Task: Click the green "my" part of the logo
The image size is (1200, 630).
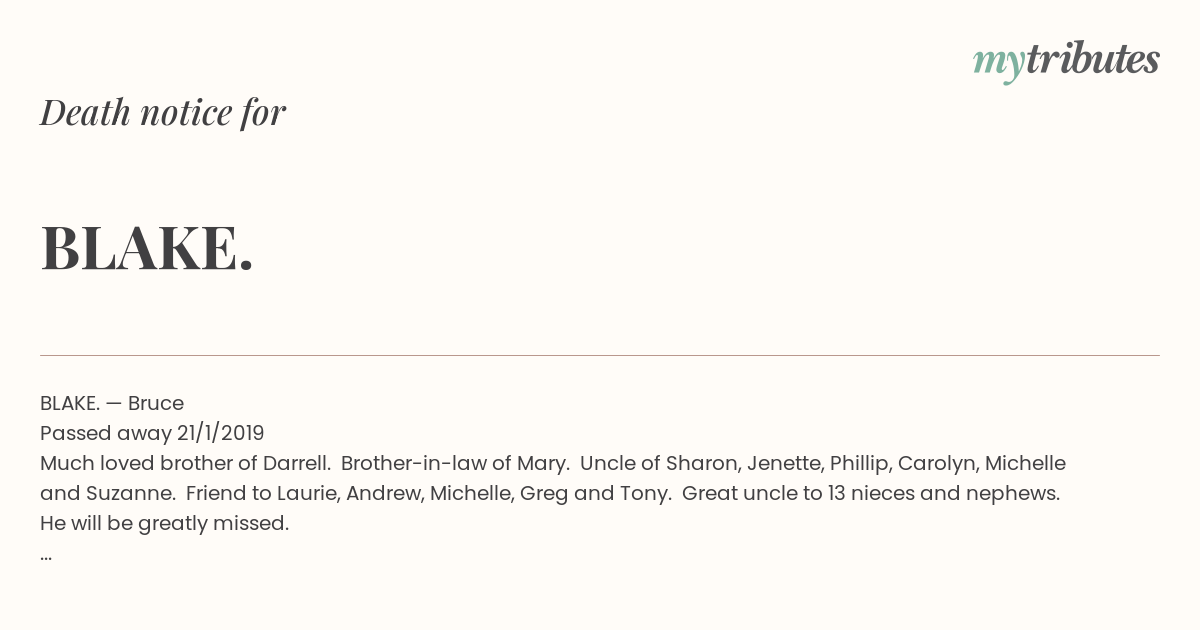Action: [x=998, y=65]
